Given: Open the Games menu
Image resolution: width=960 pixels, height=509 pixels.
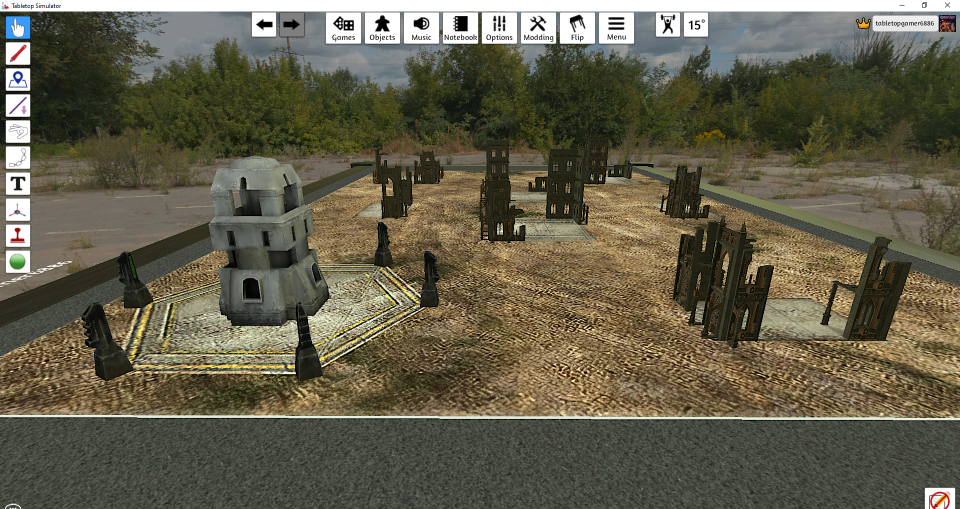Looking at the screenshot, I should [343, 28].
